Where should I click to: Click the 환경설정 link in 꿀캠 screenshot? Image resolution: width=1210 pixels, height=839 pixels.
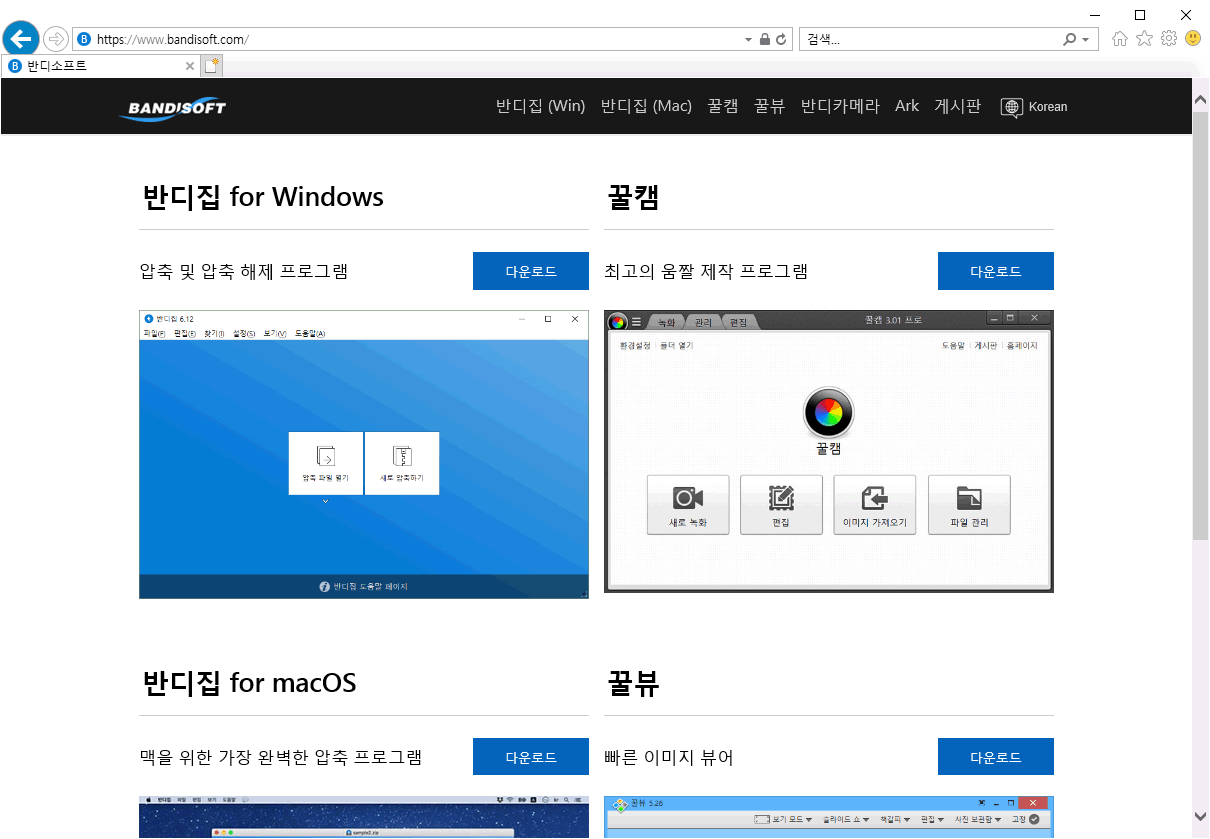[x=635, y=345]
